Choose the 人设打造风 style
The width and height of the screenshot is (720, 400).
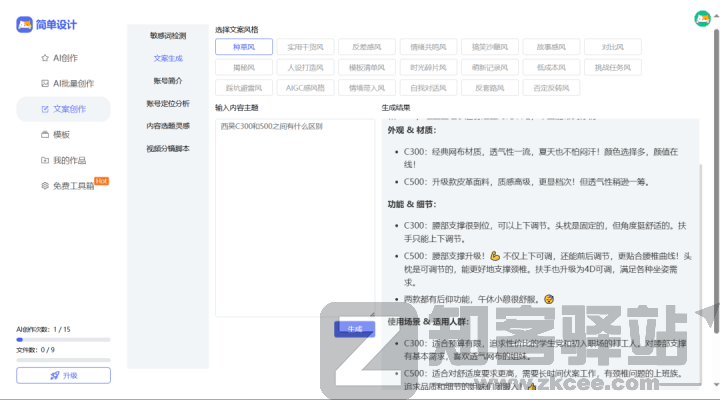tap(305, 68)
